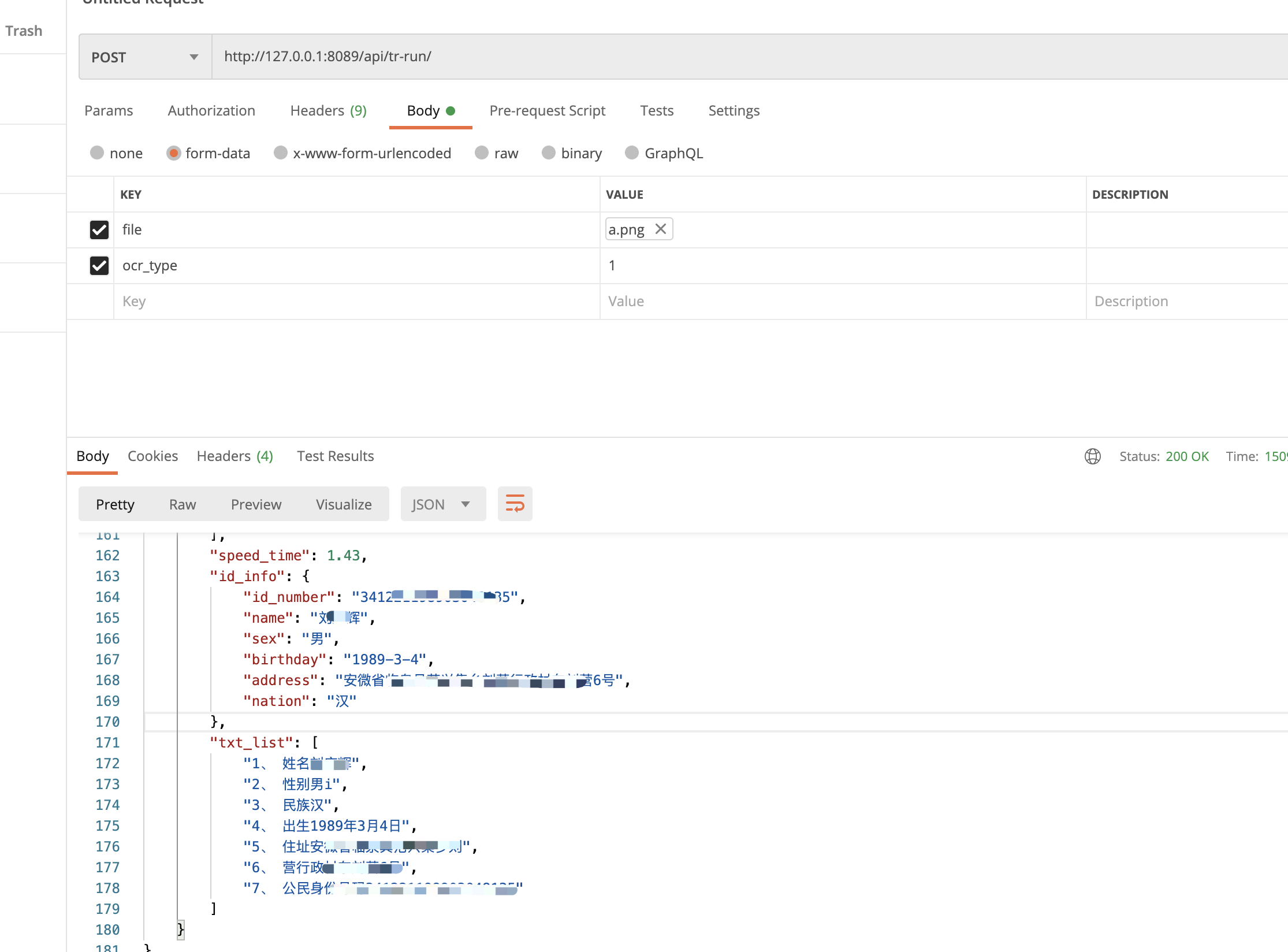
Task: Uncheck the ocr_type key checkbox
Action: point(99,266)
